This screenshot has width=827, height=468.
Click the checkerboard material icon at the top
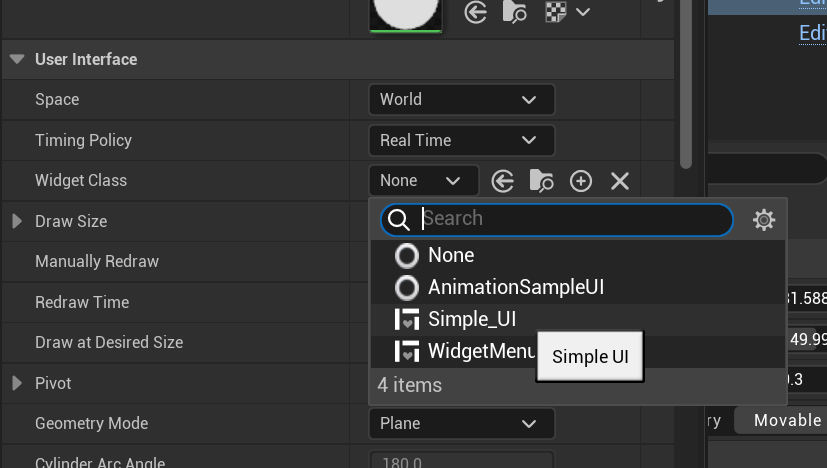(556, 12)
